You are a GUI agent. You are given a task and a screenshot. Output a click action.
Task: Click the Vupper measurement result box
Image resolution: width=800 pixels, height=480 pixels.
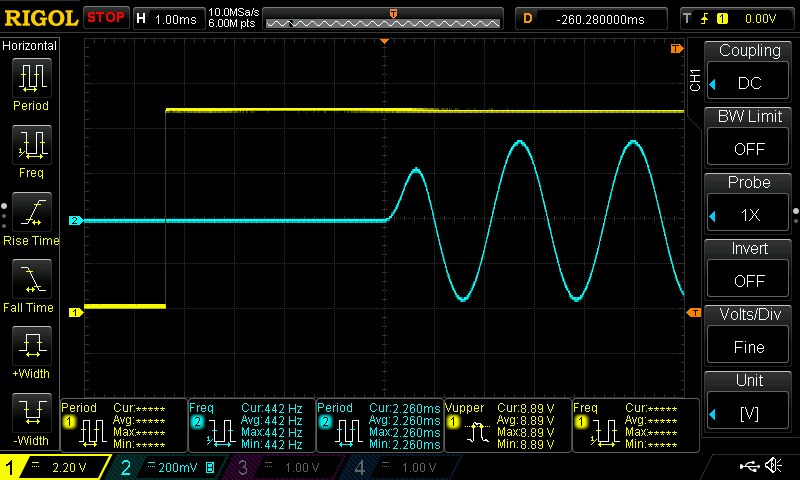(x=507, y=425)
